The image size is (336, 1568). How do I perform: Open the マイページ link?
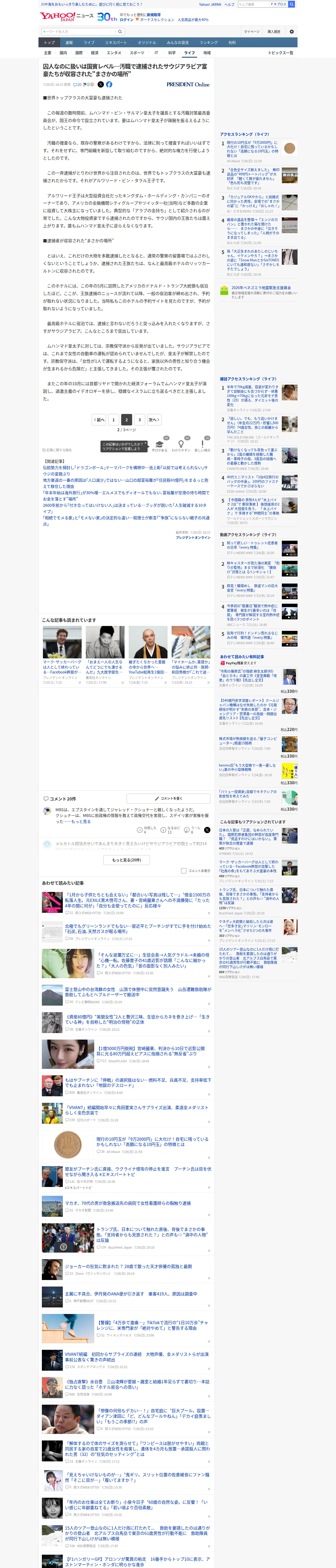point(252,32)
